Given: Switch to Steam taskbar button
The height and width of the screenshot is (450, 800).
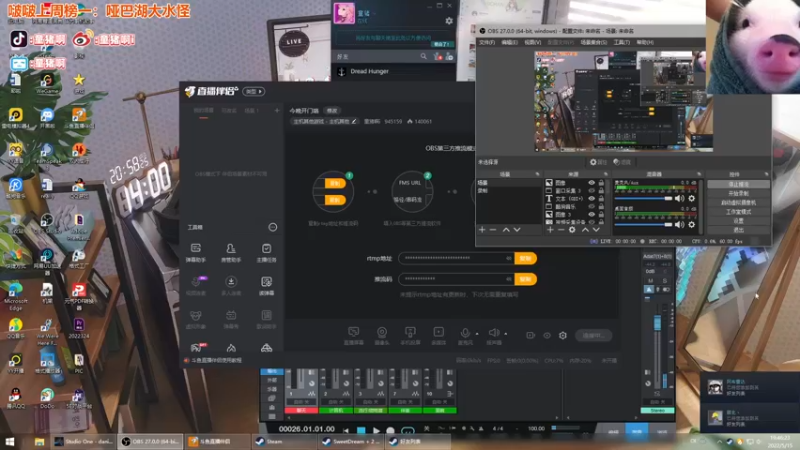Looking at the screenshot, I should coord(284,441).
